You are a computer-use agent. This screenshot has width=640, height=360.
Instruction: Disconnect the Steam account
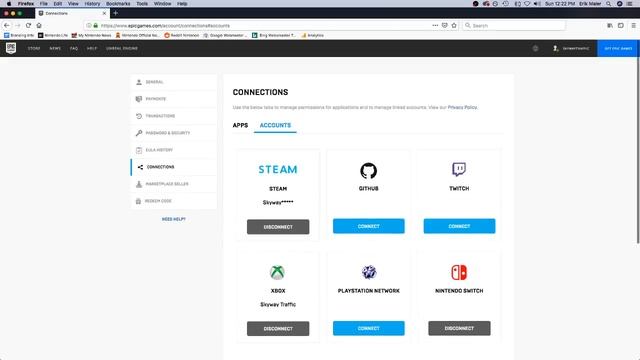pyautogui.click(x=278, y=227)
